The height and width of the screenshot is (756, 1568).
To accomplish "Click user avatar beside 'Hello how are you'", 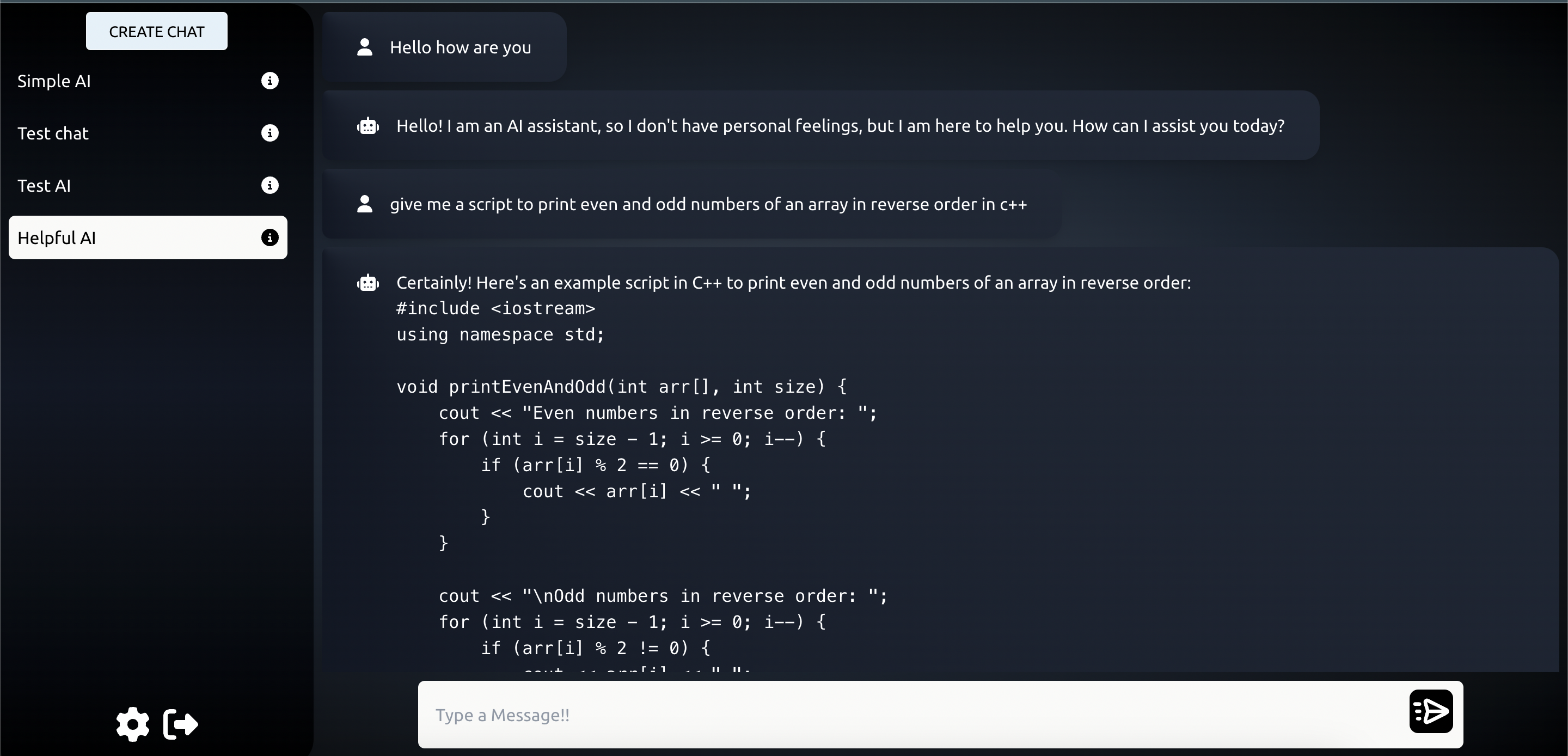I will point(365,47).
